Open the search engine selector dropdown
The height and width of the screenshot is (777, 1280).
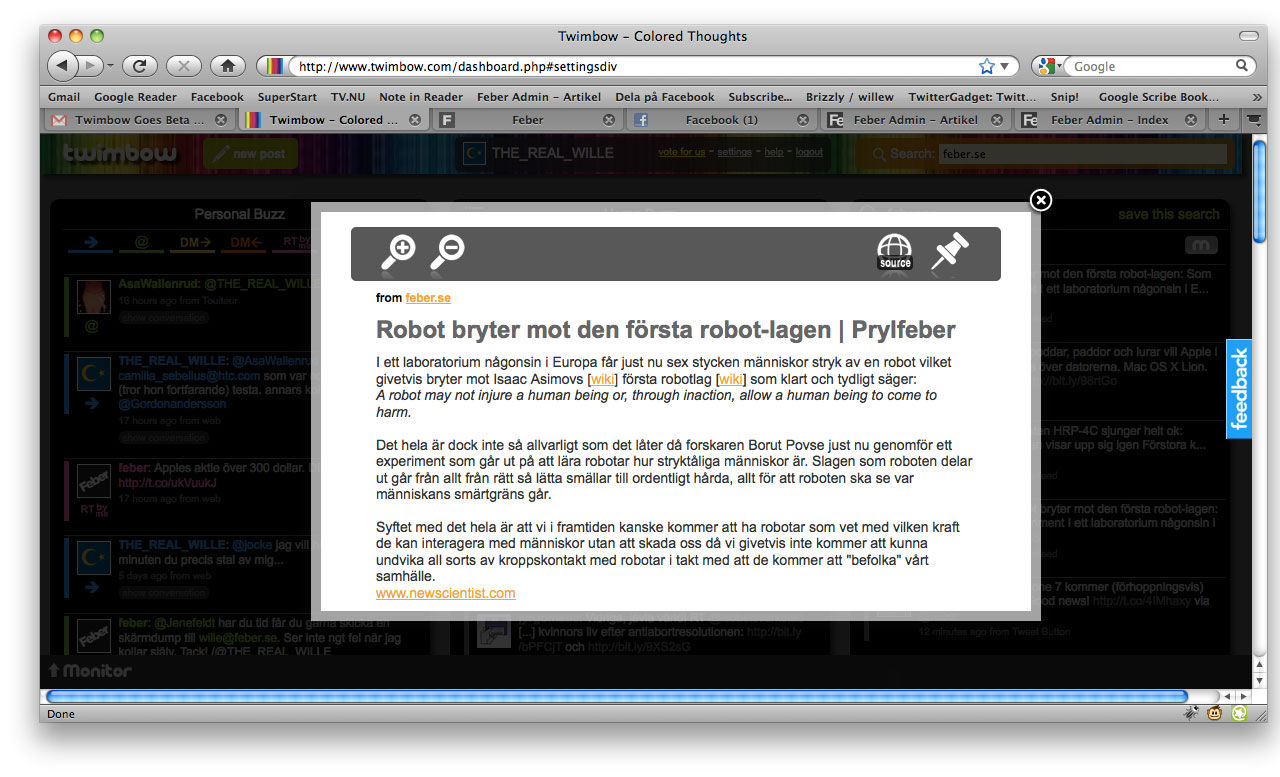point(1050,66)
